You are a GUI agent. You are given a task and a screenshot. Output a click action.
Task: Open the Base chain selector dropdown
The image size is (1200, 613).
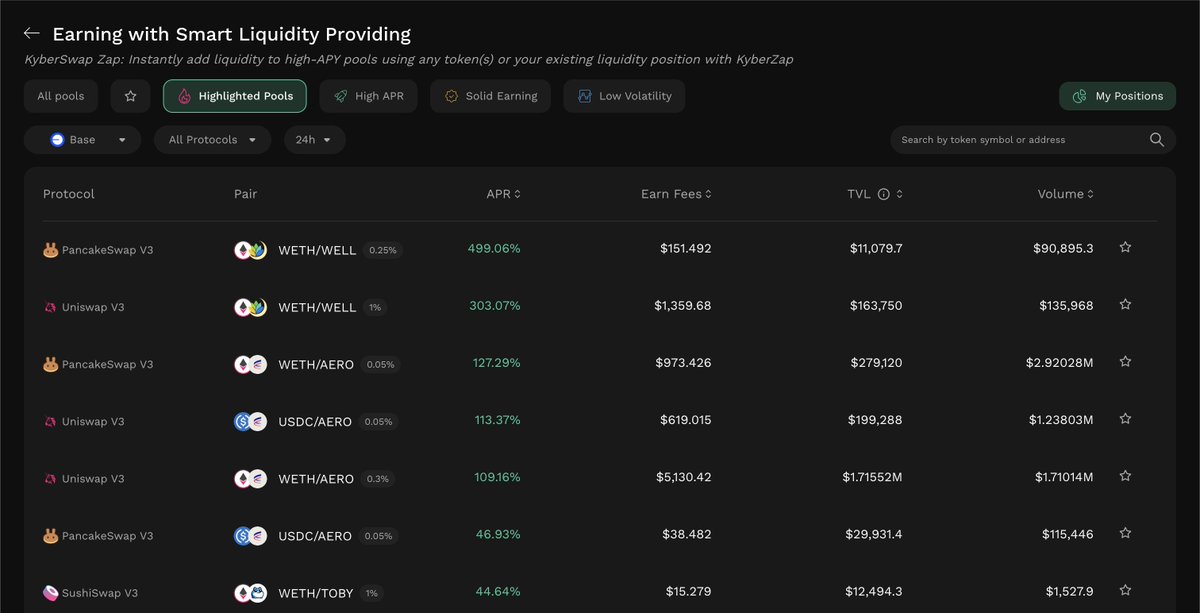pos(83,140)
